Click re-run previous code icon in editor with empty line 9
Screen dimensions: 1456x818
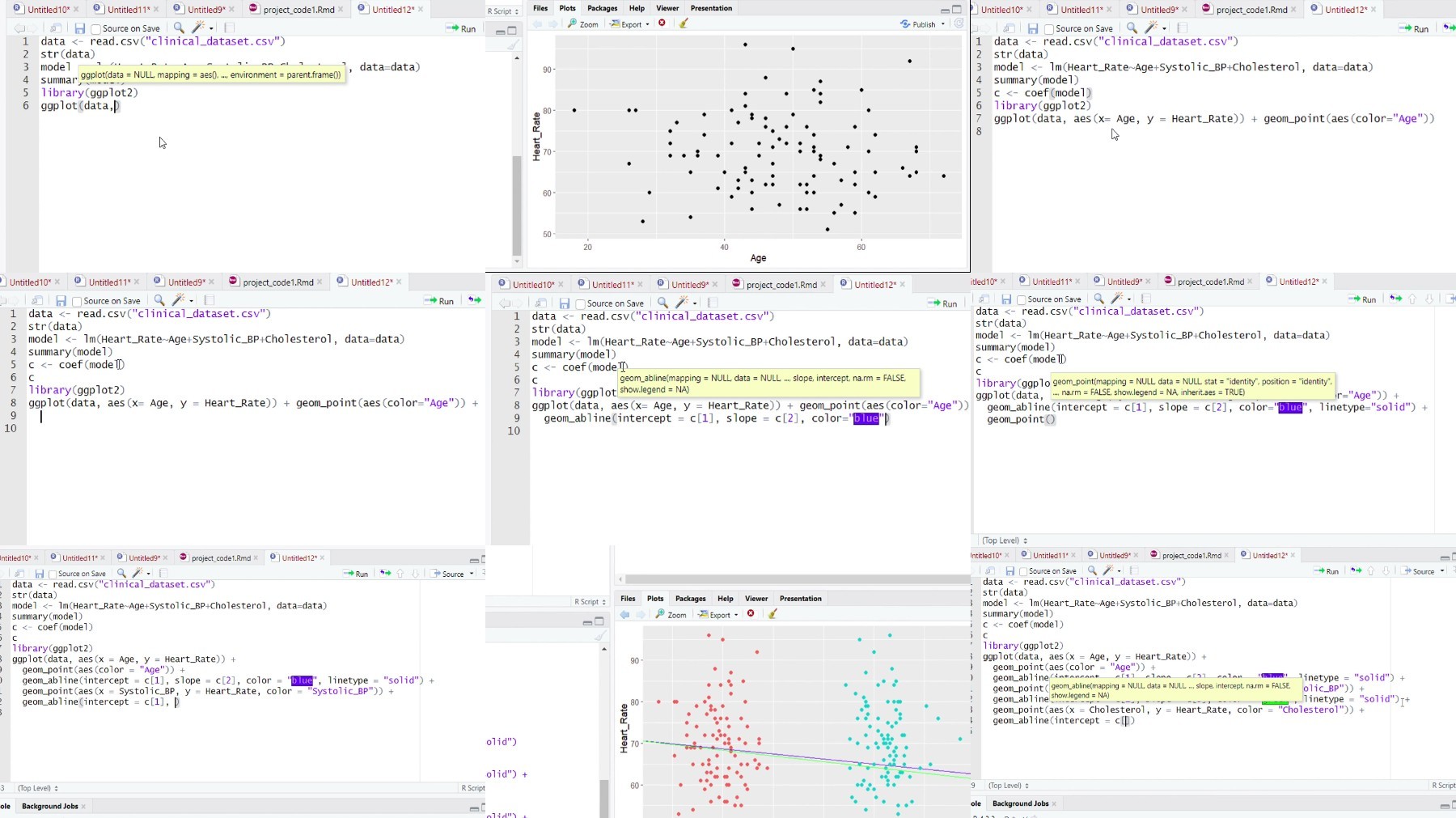475,301
